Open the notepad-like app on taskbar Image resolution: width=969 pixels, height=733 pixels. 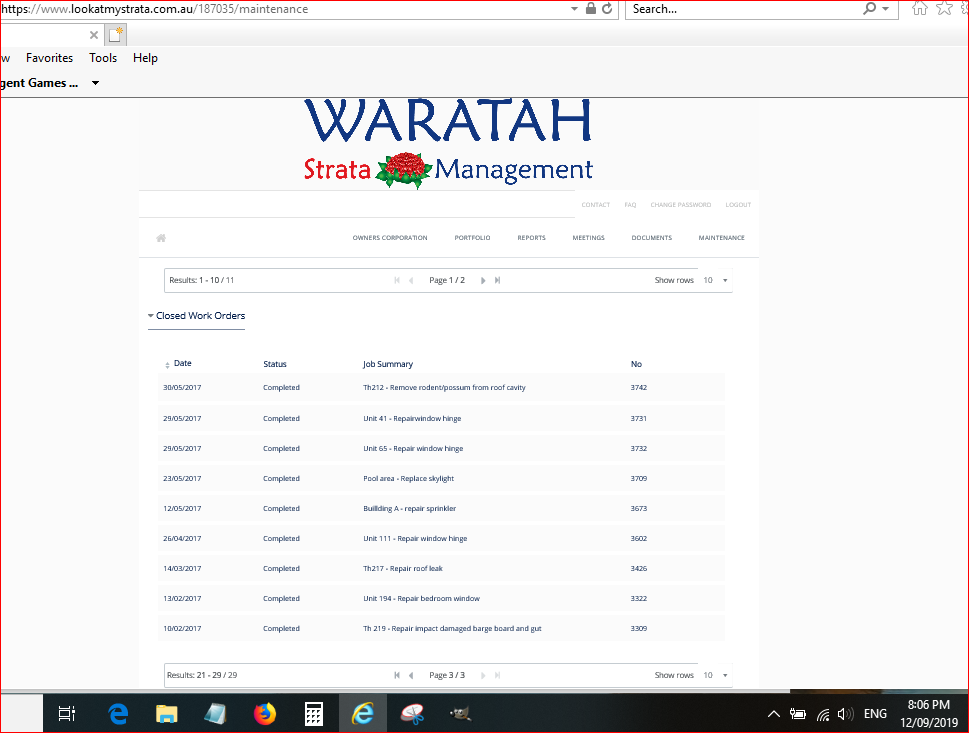click(215, 714)
